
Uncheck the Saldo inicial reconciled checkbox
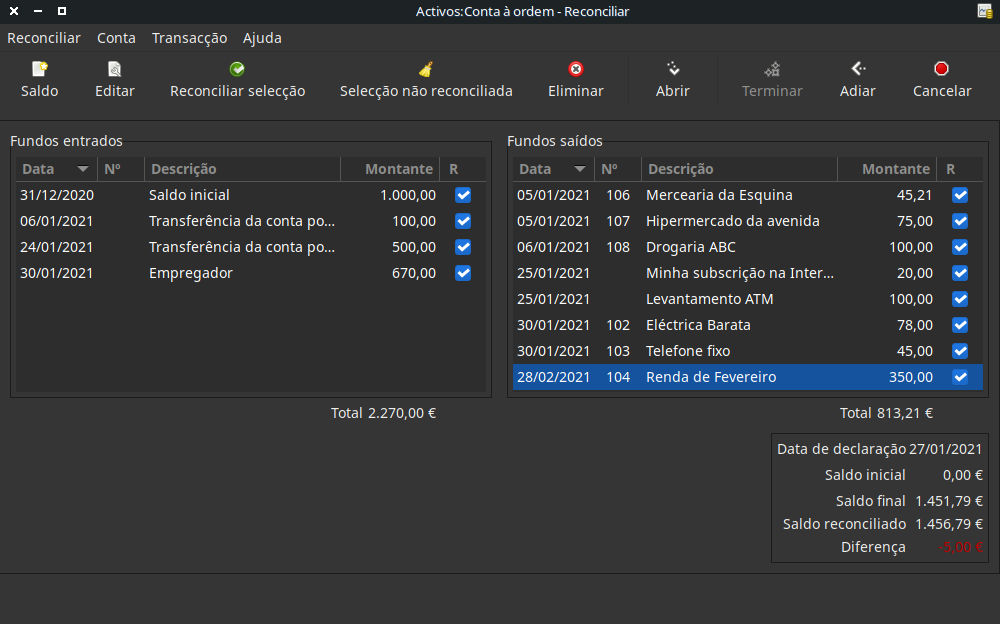pyautogui.click(x=463, y=195)
